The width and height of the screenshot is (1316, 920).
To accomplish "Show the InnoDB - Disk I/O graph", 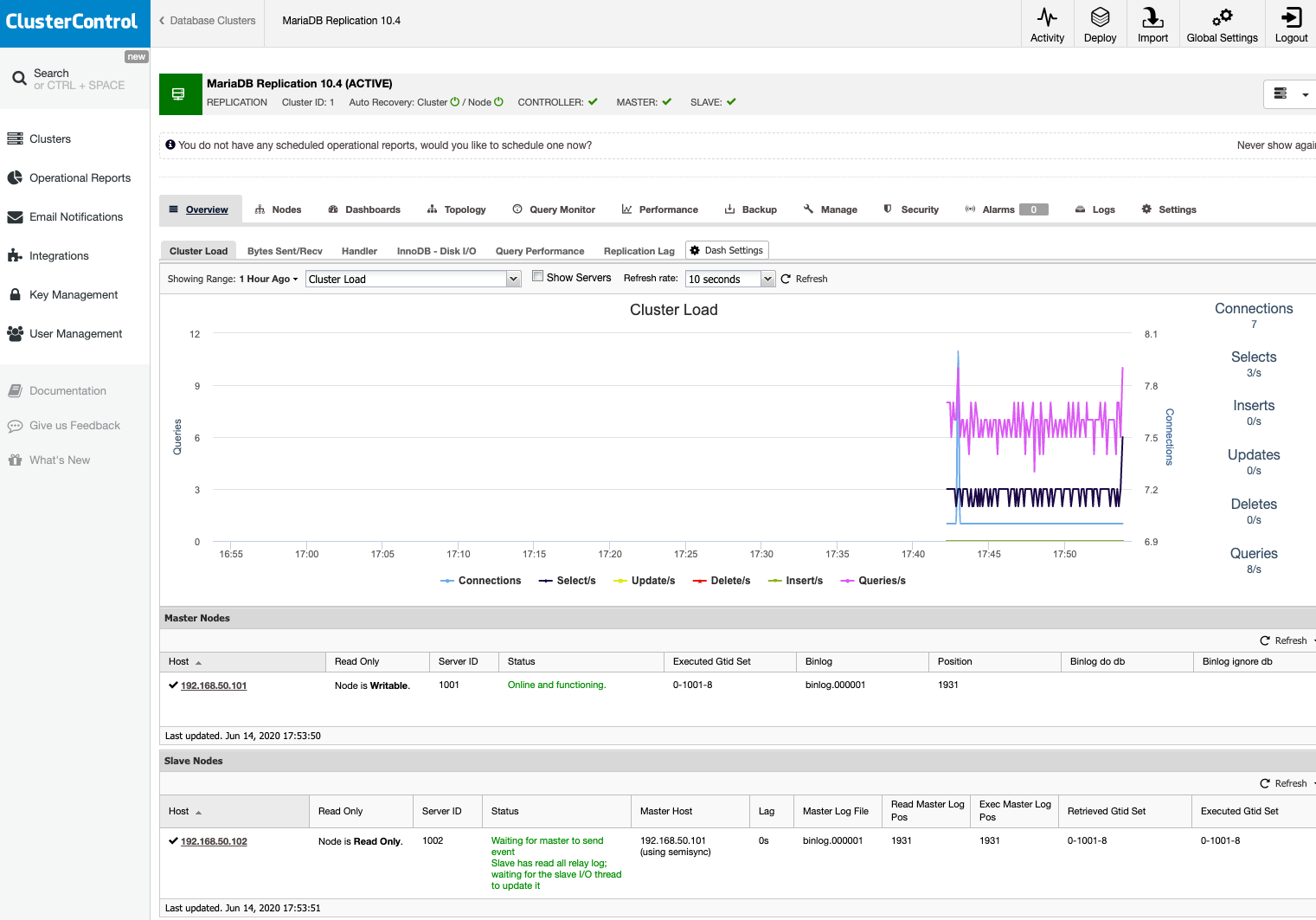I will tap(436, 251).
